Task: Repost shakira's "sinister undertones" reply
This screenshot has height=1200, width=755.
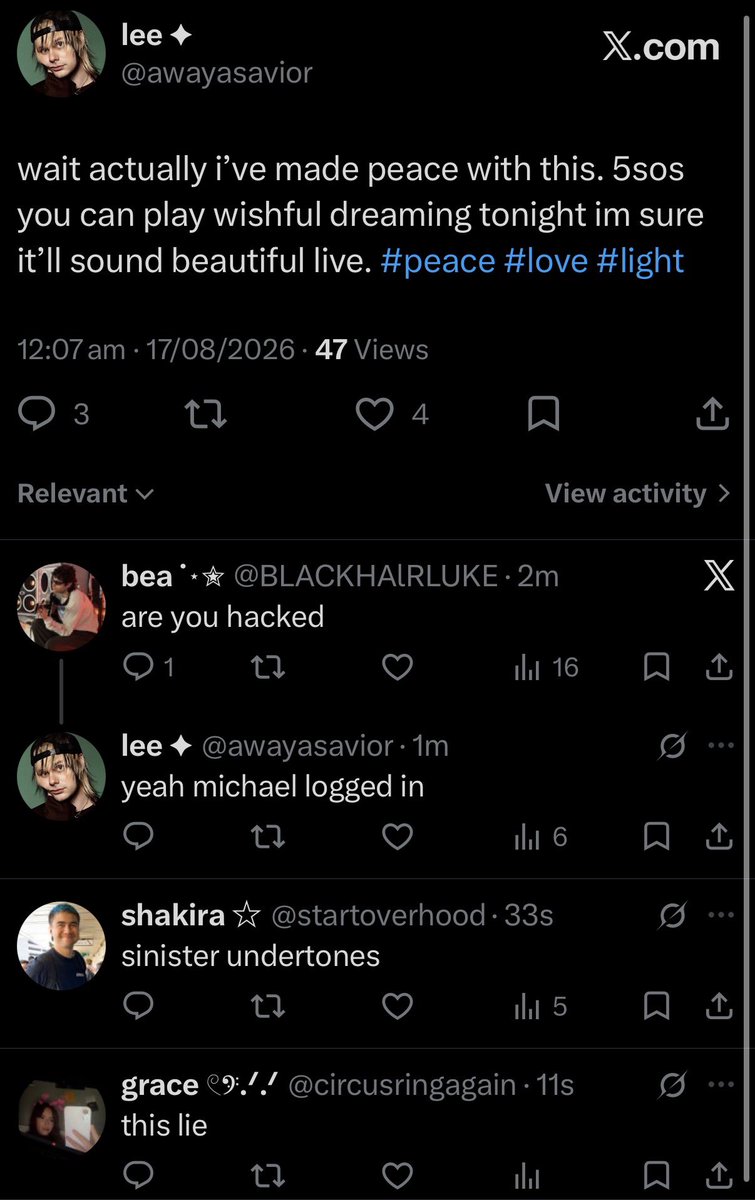Action: [265, 1006]
